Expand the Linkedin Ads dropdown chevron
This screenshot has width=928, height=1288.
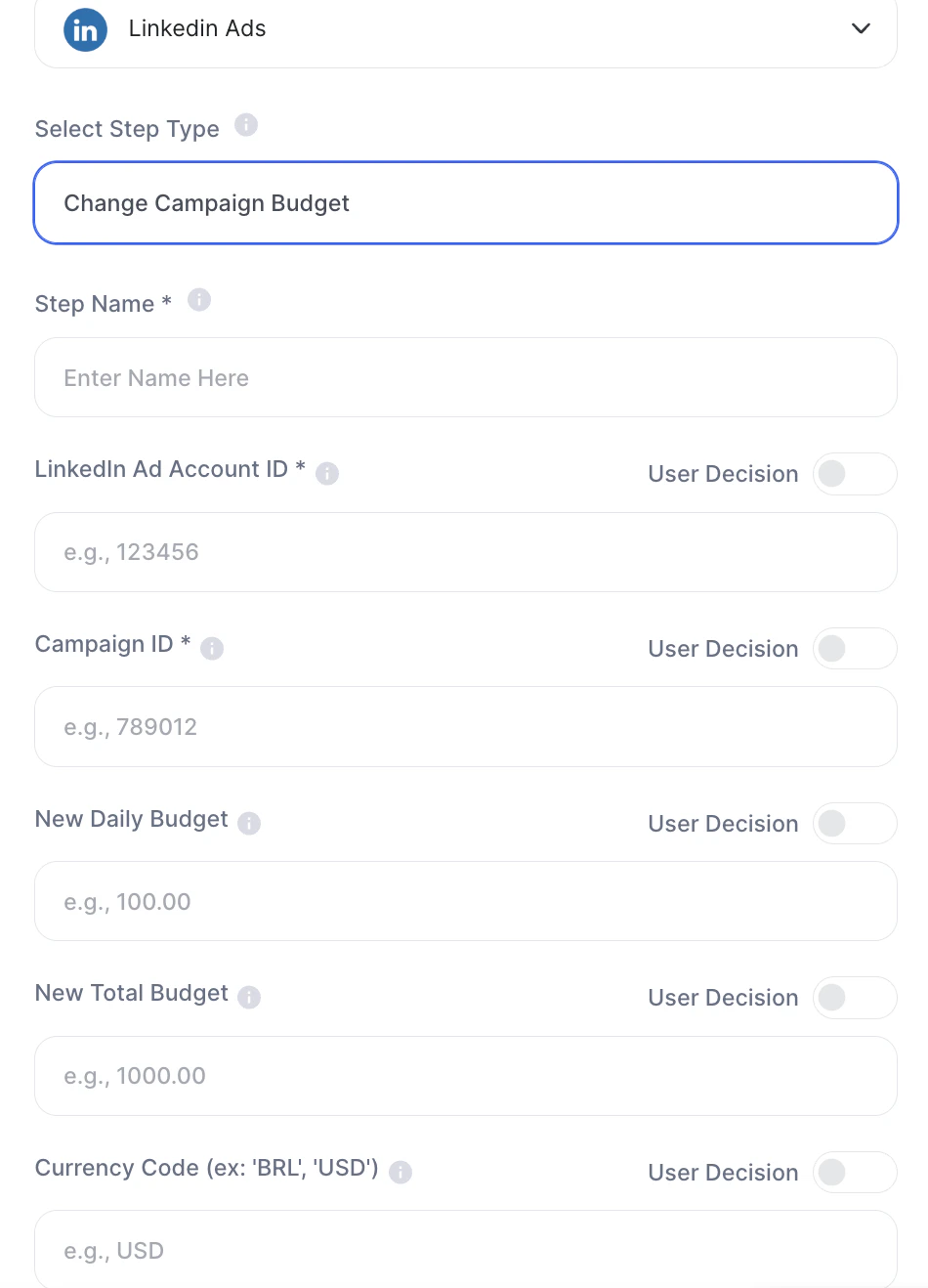coord(861,28)
